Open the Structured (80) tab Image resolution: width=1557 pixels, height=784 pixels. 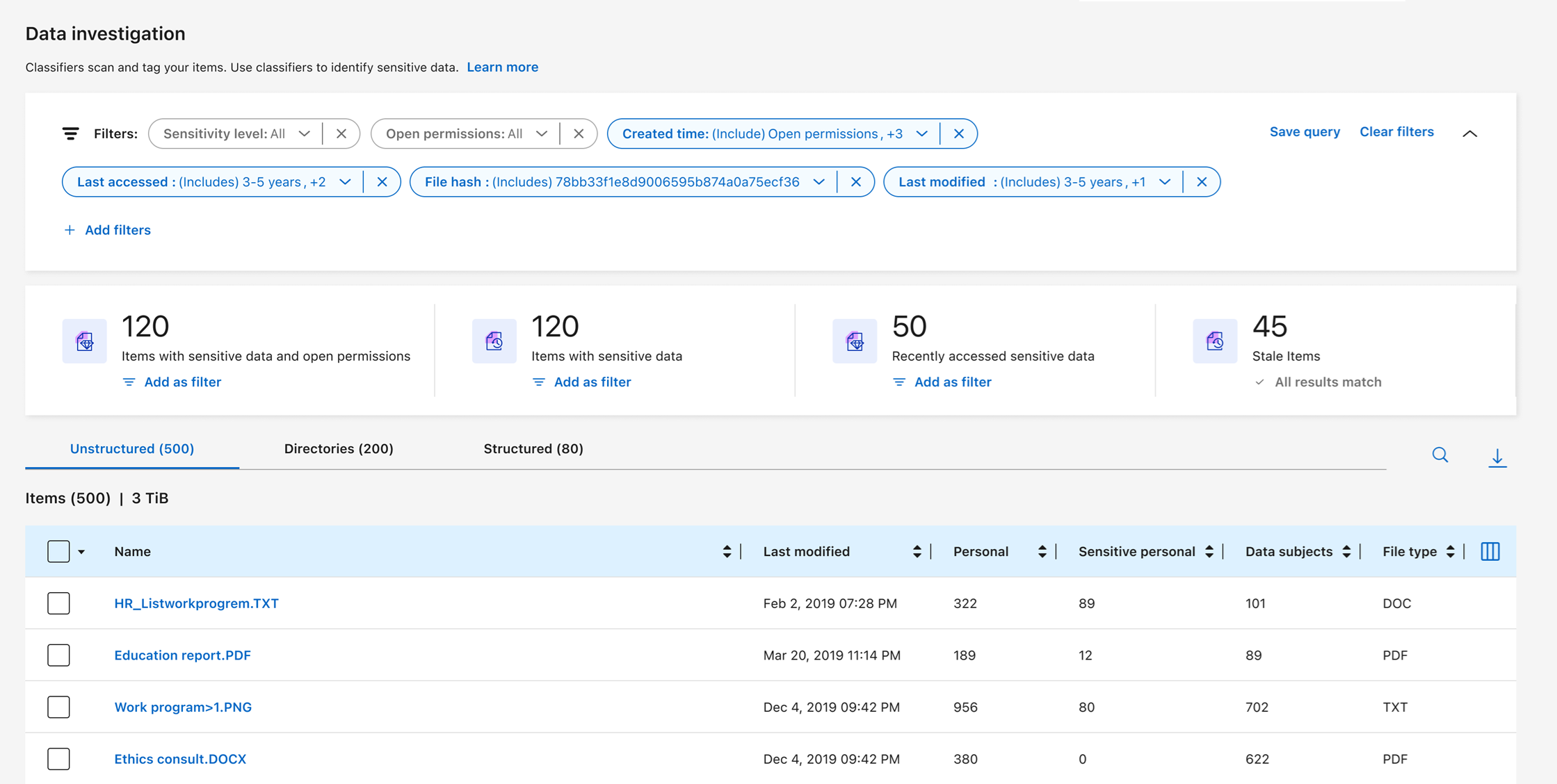click(x=533, y=449)
